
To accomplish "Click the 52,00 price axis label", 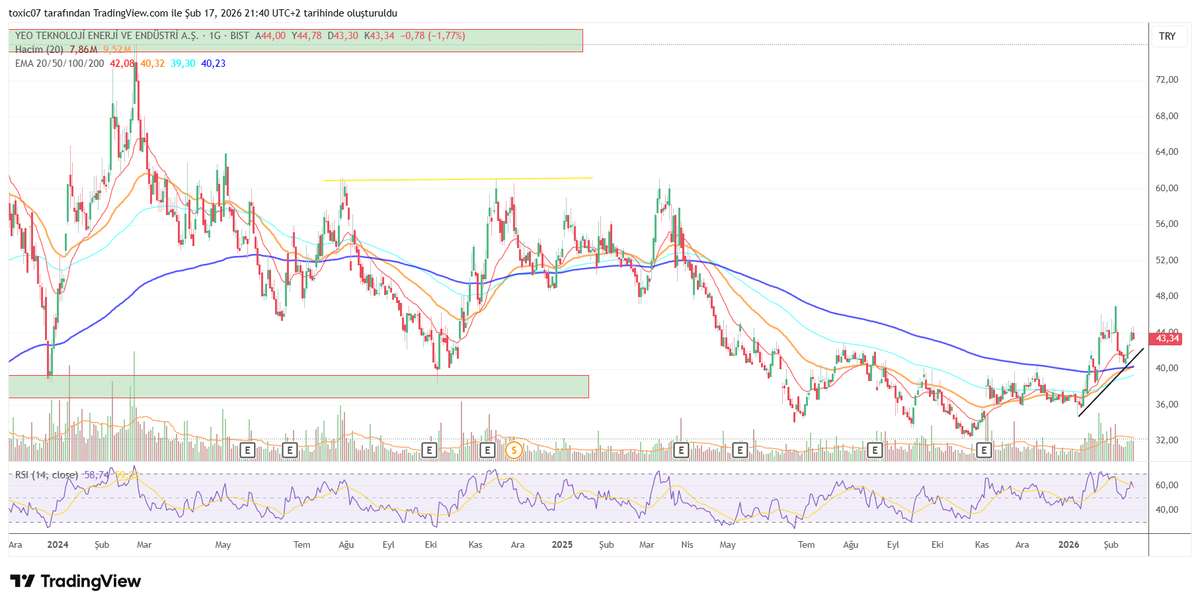I will 1167,260.
